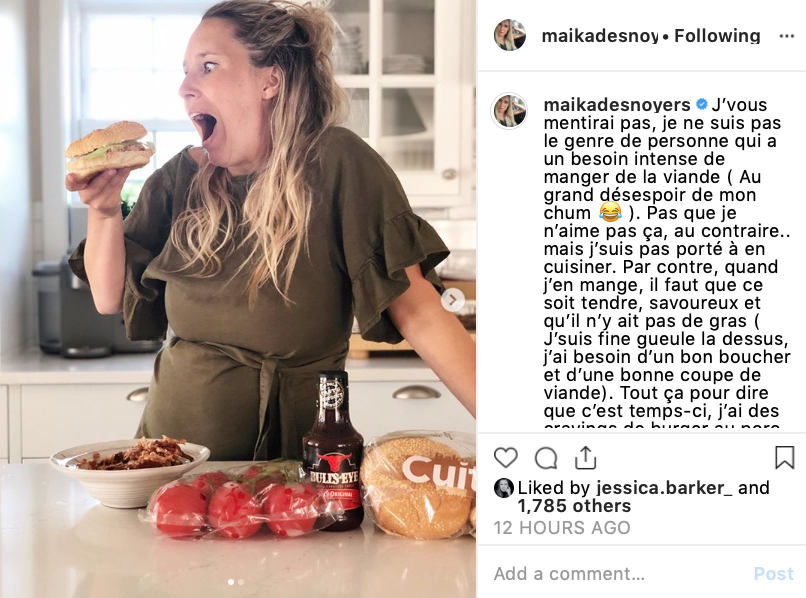Screen dimensions: 806x598
Task: Like the post with the heart icon
Action: click(x=505, y=458)
